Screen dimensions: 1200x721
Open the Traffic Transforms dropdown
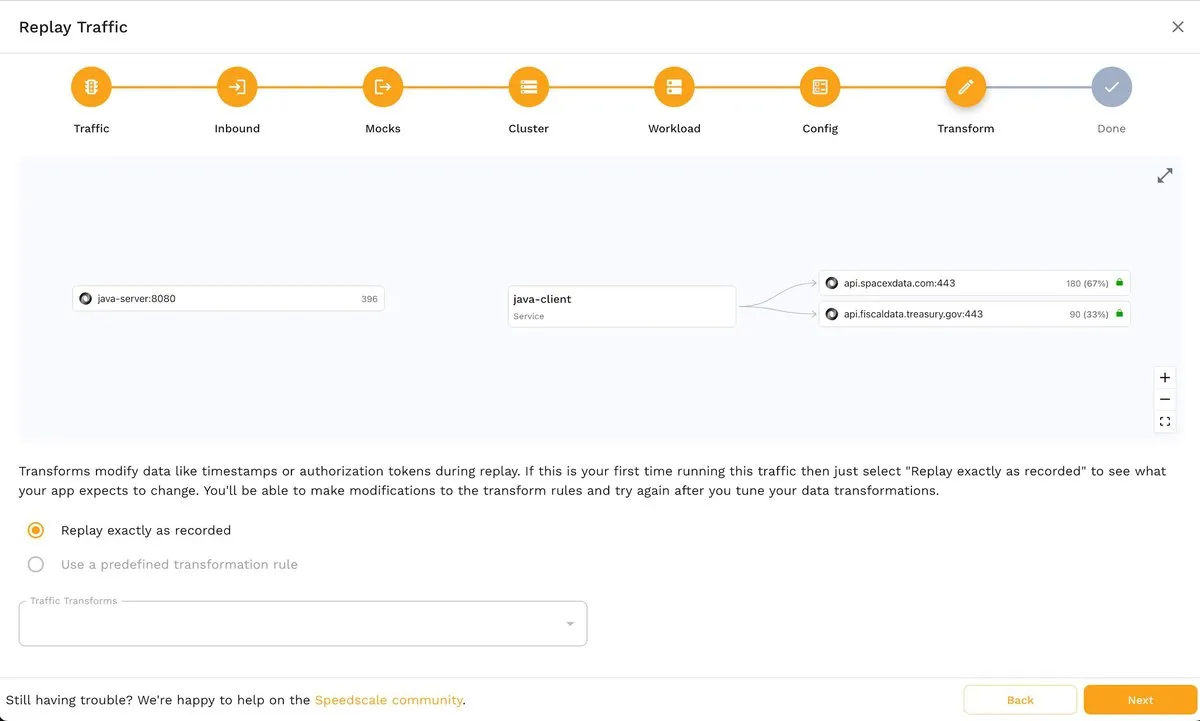pyautogui.click(x=302, y=624)
